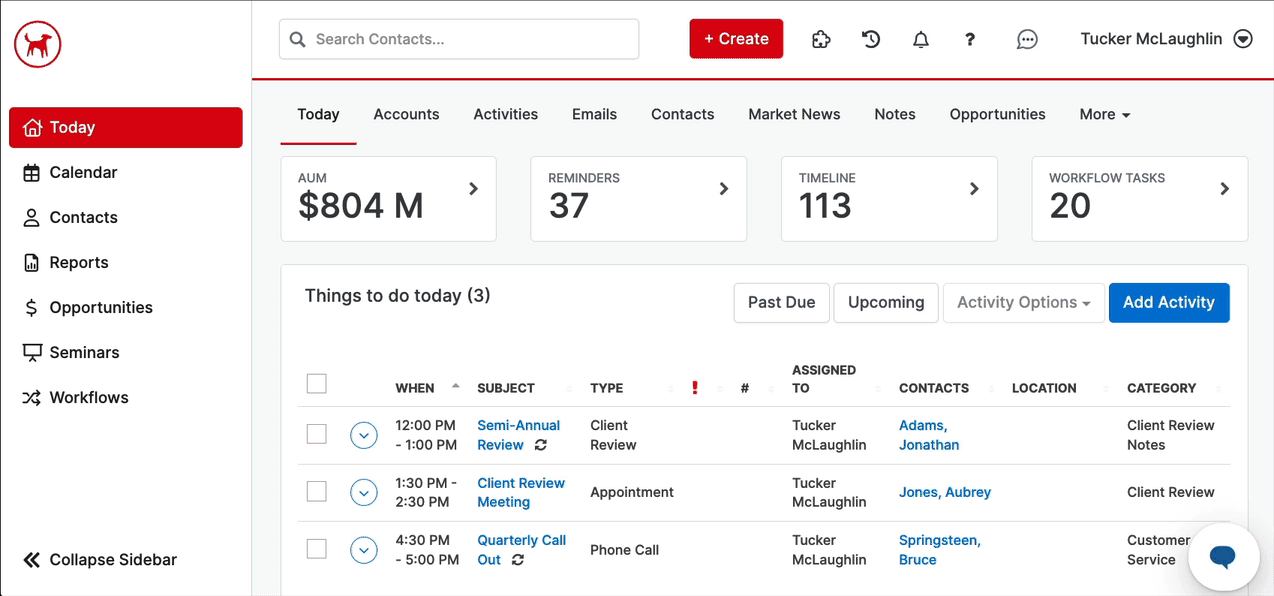Open Workflows in the sidebar
Screen dimensions: 1274x596
[x=89, y=397]
